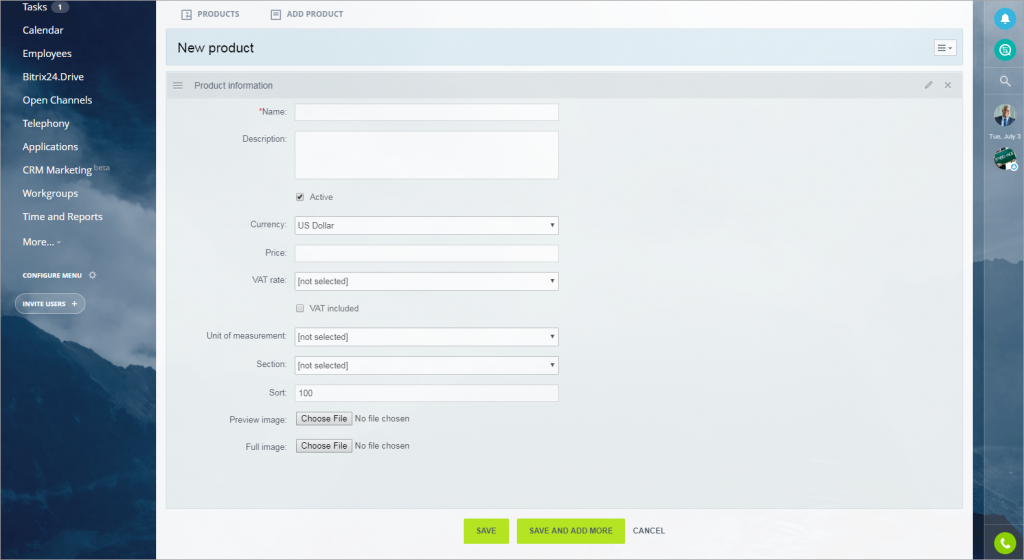This screenshot has height=560, width=1024.
Task: Open Workgroups in the sidebar
Action: 50,193
